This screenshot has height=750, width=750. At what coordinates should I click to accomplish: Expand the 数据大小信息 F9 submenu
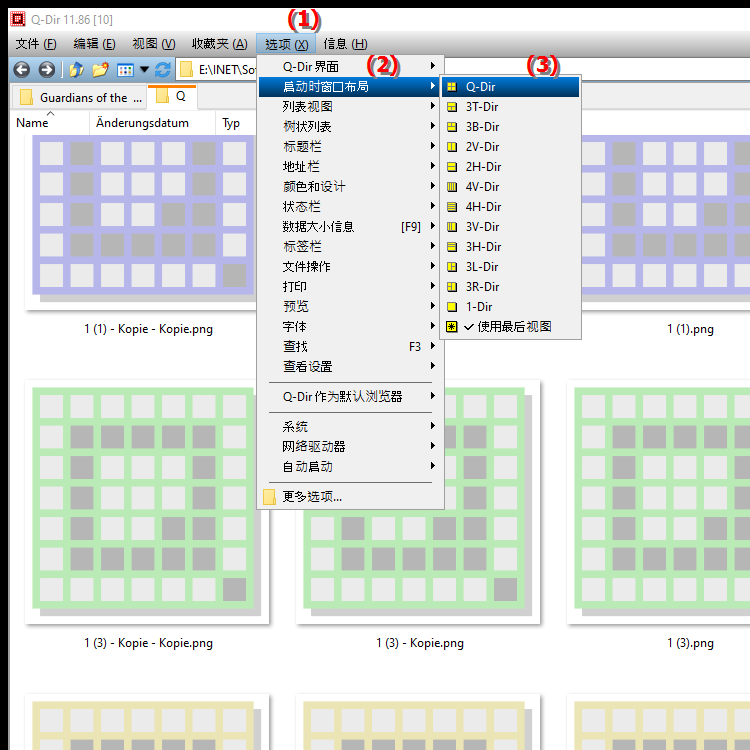click(x=351, y=227)
